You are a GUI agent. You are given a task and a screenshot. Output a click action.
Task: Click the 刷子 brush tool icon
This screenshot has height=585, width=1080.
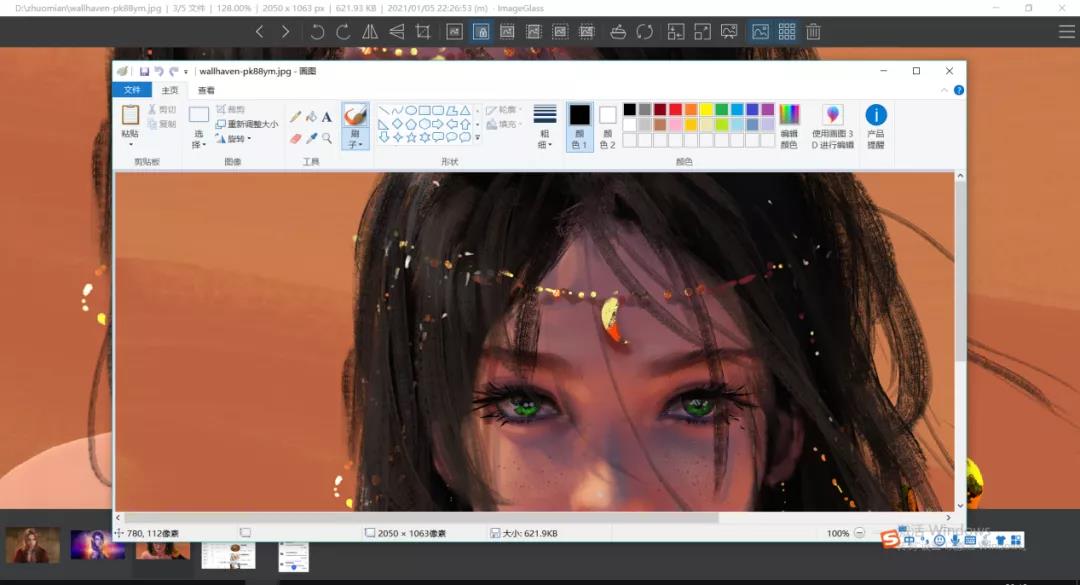(355, 115)
